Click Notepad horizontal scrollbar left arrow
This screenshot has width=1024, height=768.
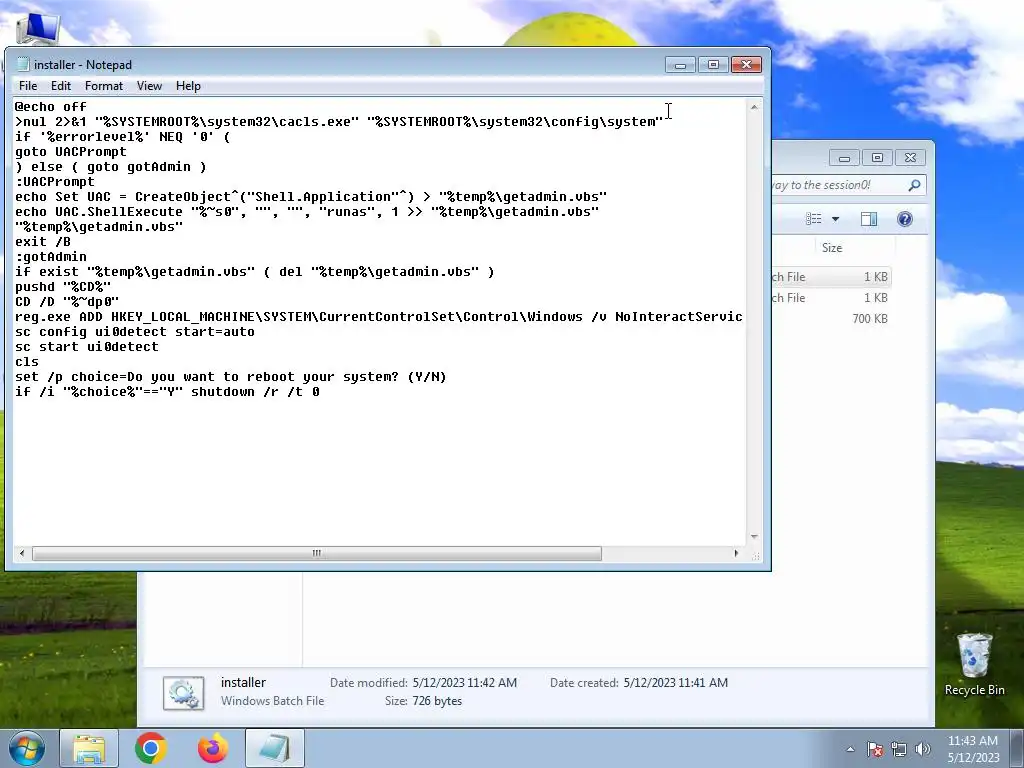click(x=22, y=553)
